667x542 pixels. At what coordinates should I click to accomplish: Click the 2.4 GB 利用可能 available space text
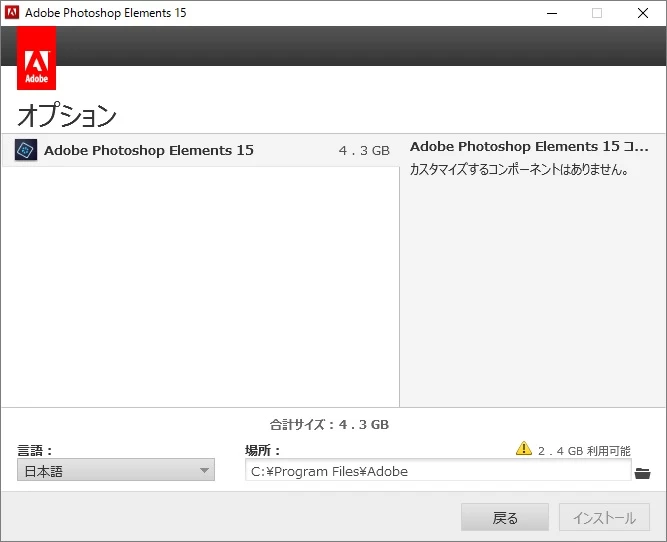pos(584,451)
